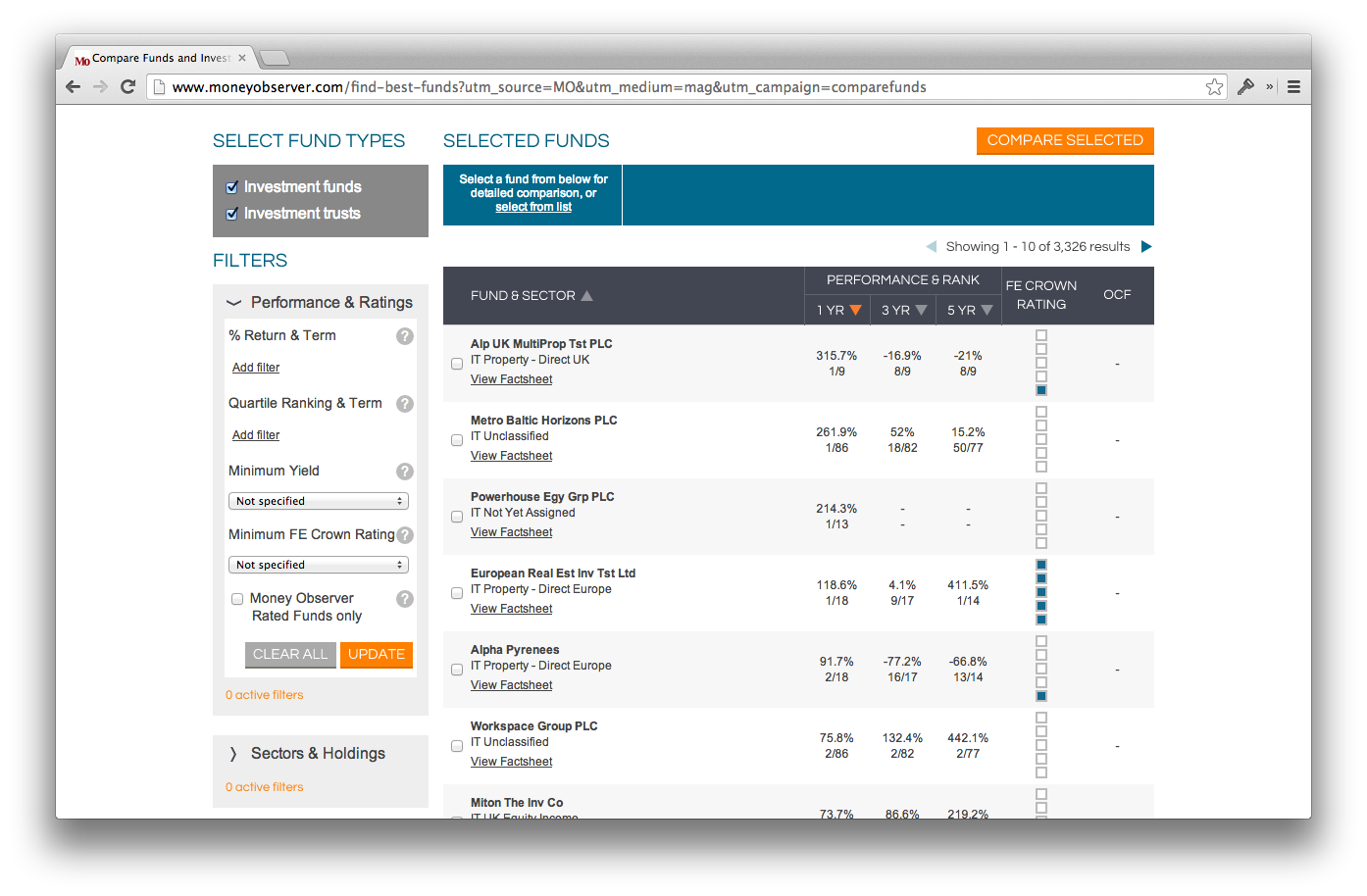The height and width of the screenshot is (896, 1367).
Task: View Factsheet for Alp UK MultiProp
Action: (x=512, y=379)
